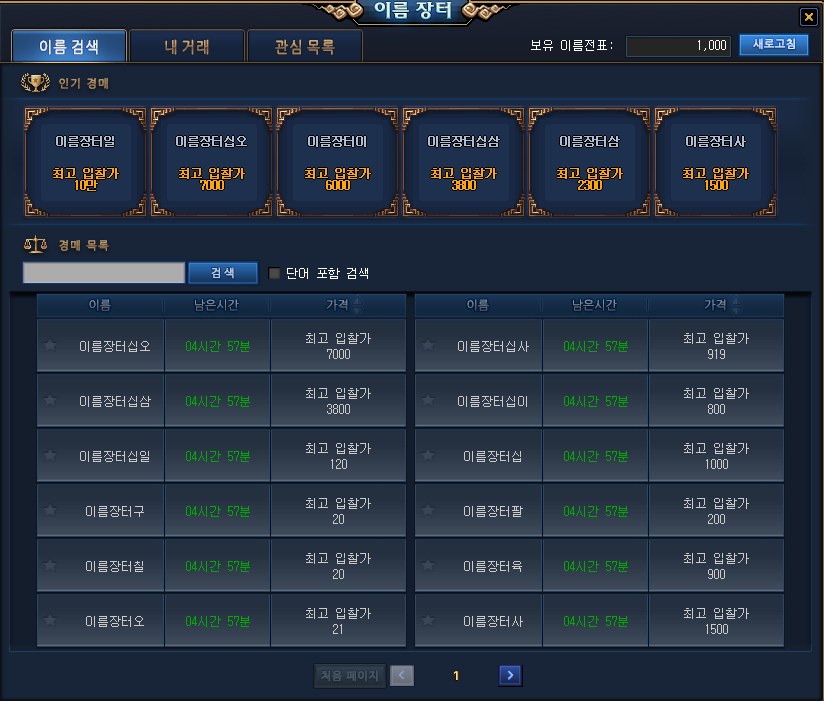Toggle favorite star for 이름장터오
This screenshot has height=701, width=824.
pyautogui.click(x=50, y=621)
